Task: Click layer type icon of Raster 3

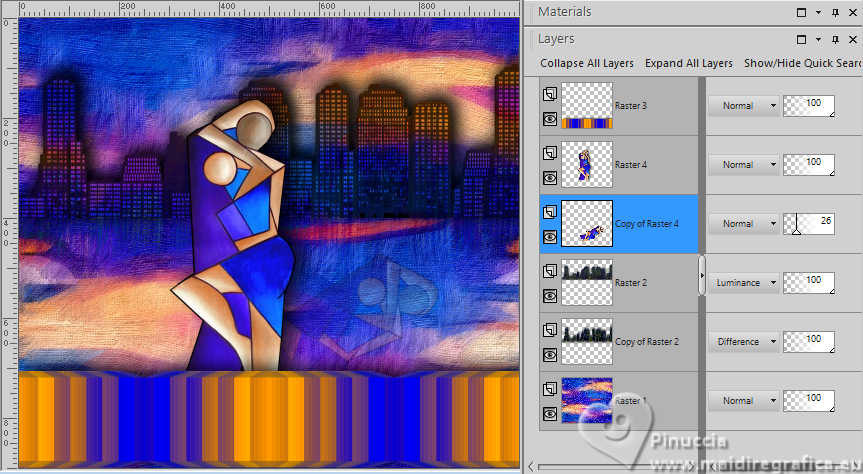Action: pyautogui.click(x=549, y=94)
